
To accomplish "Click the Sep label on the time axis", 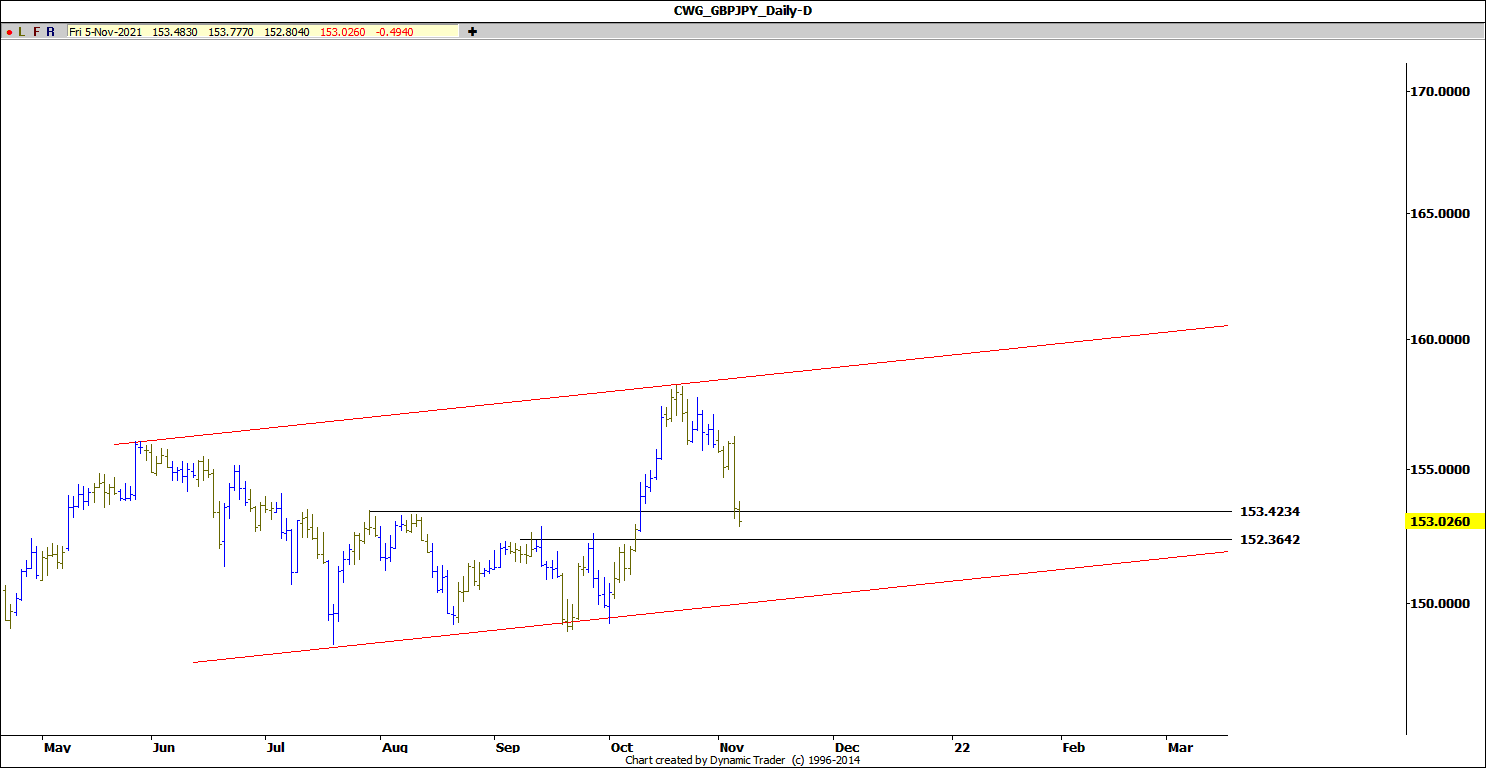I will pos(507,747).
